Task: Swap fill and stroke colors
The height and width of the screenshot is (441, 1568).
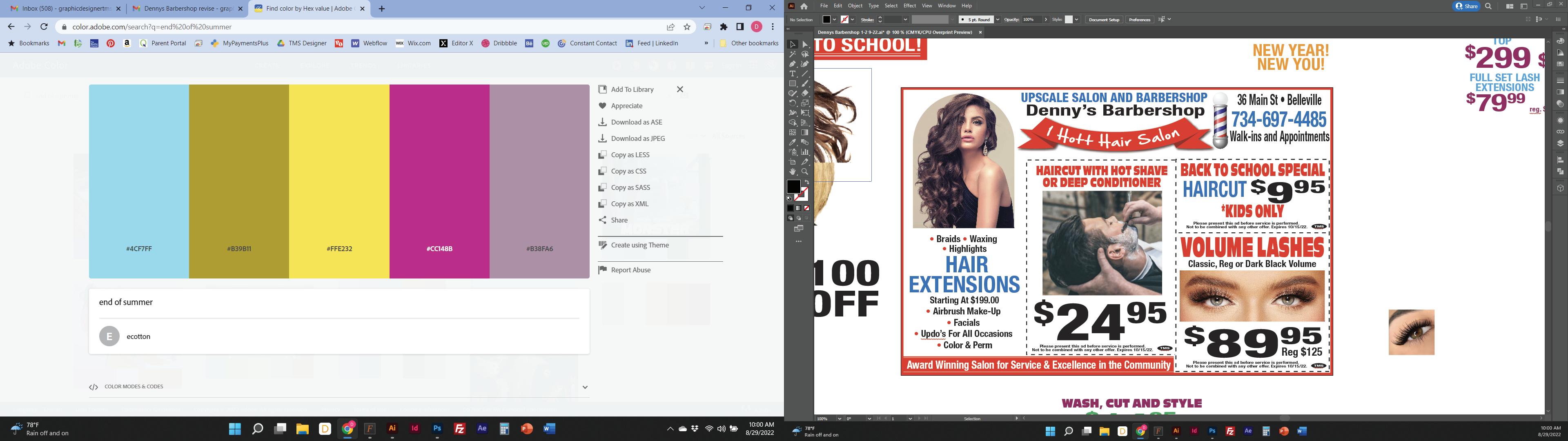Action: click(x=807, y=182)
